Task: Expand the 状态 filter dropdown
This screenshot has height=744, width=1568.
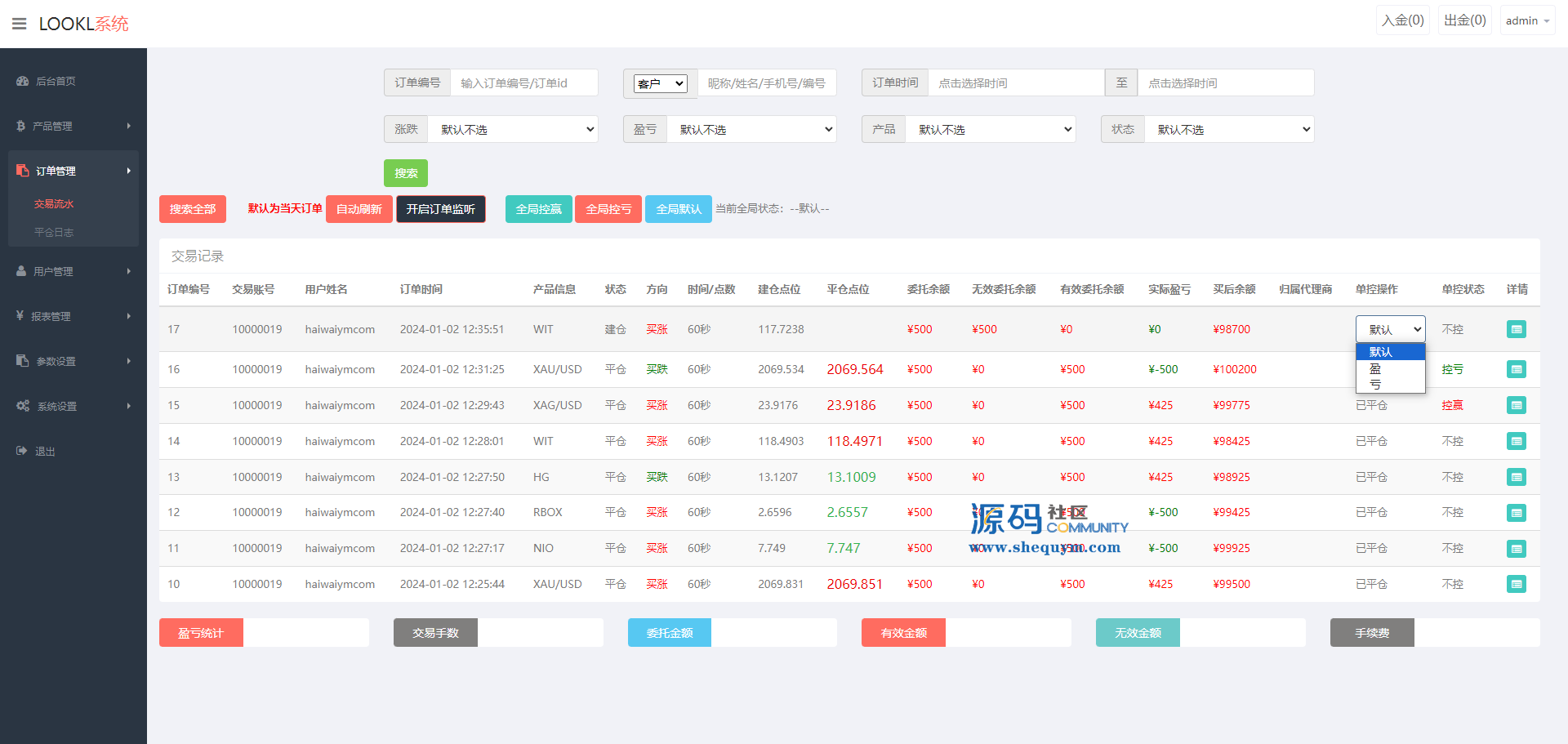Action: click(x=1229, y=129)
